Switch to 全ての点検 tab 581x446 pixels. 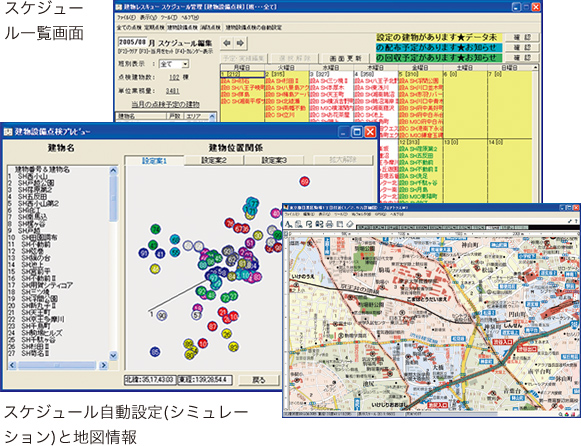(x=129, y=27)
